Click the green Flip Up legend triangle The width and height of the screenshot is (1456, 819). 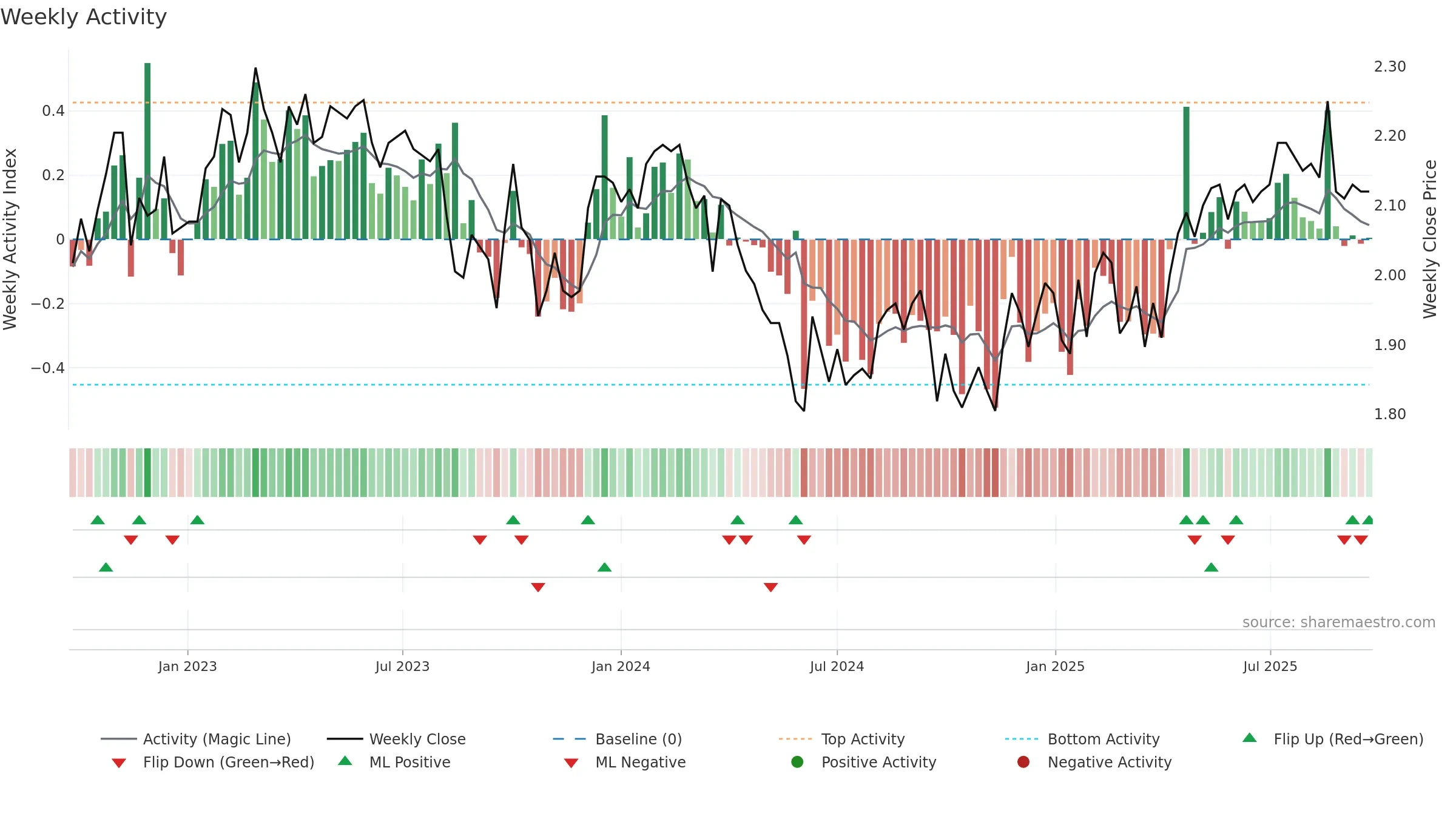pos(1249,738)
